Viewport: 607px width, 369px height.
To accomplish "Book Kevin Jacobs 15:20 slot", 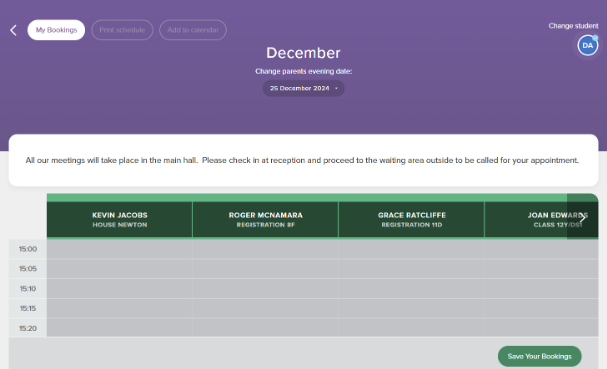I will [x=120, y=328].
